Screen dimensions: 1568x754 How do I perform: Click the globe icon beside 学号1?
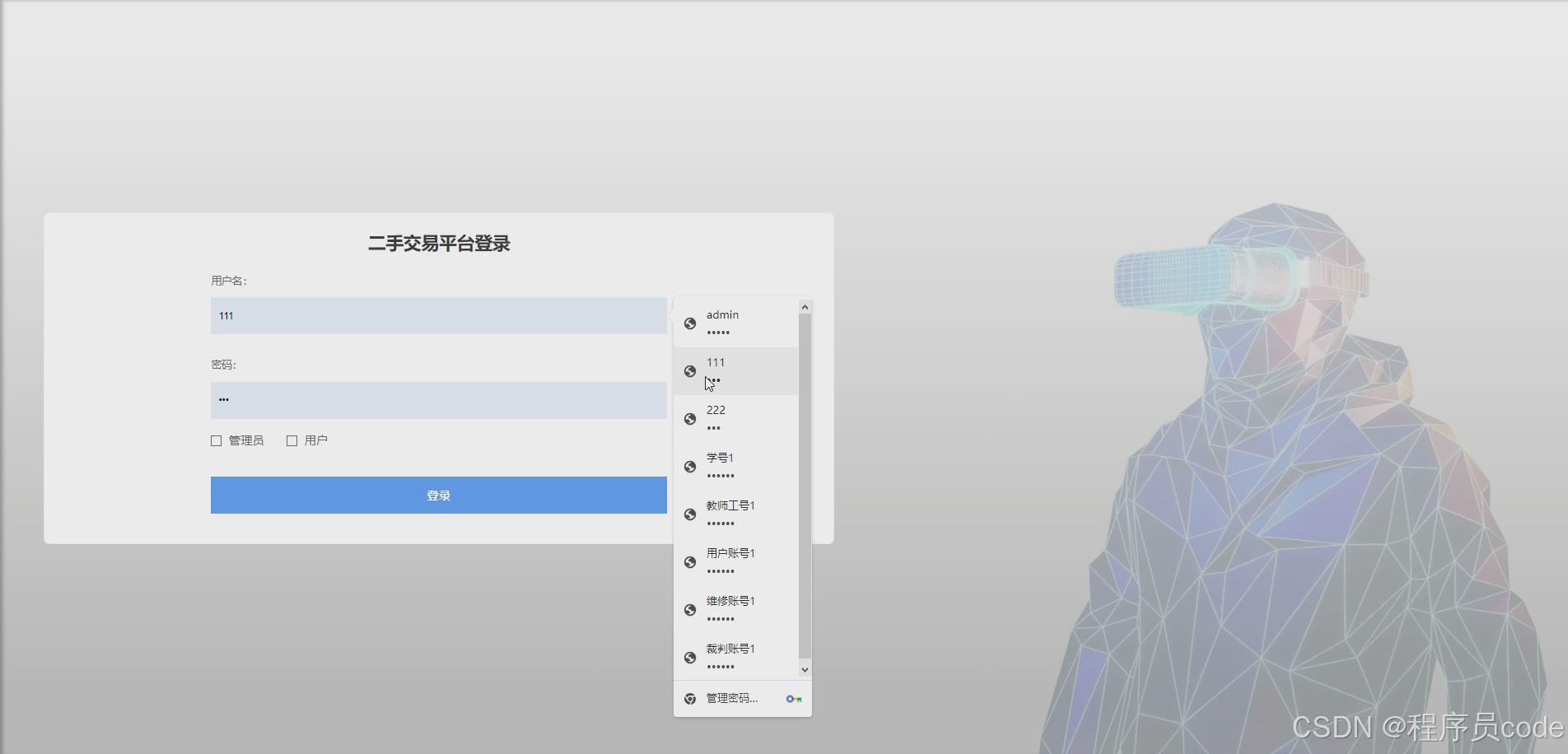pyautogui.click(x=690, y=467)
